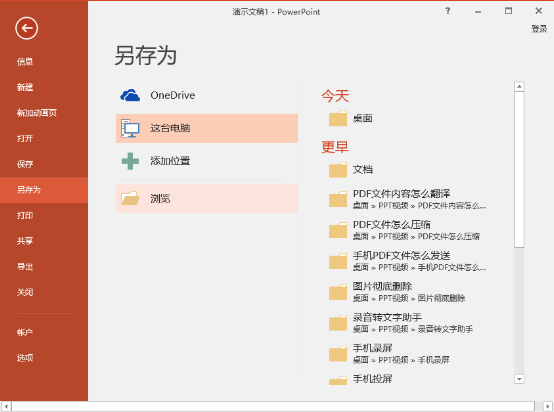The width and height of the screenshot is (554, 412).
Task: Click folder icon beside 手机PDF文件怎么发送
Action: click(x=338, y=261)
